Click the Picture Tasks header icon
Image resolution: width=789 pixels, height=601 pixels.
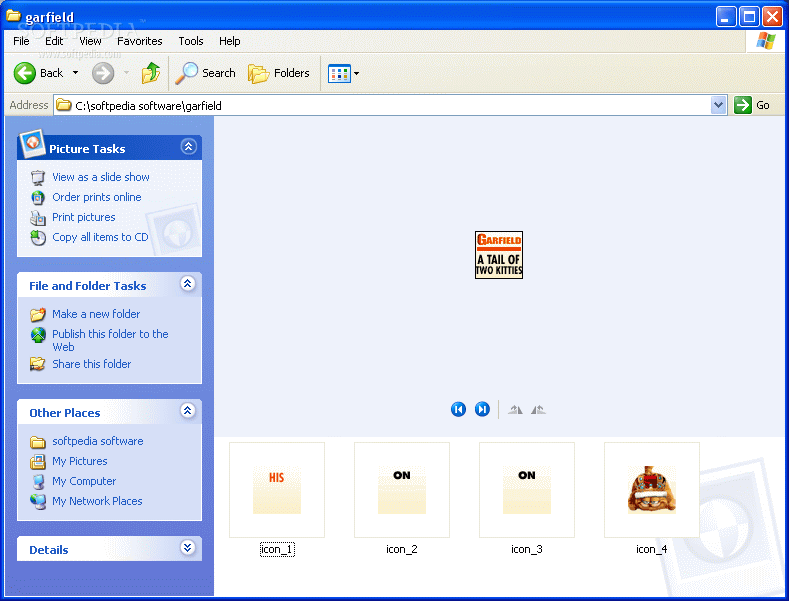pyautogui.click(x=32, y=144)
